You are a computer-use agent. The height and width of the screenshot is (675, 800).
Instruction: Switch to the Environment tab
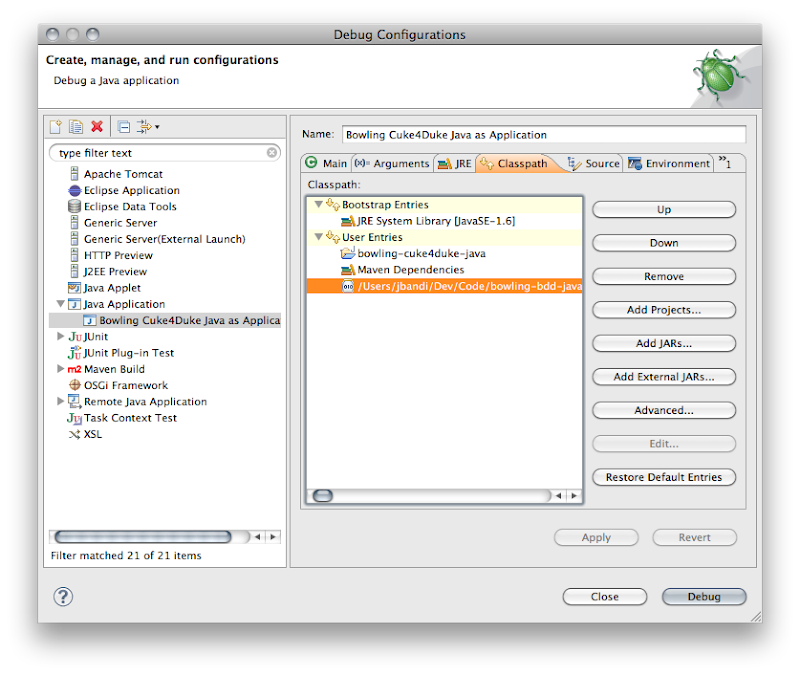point(669,163)
